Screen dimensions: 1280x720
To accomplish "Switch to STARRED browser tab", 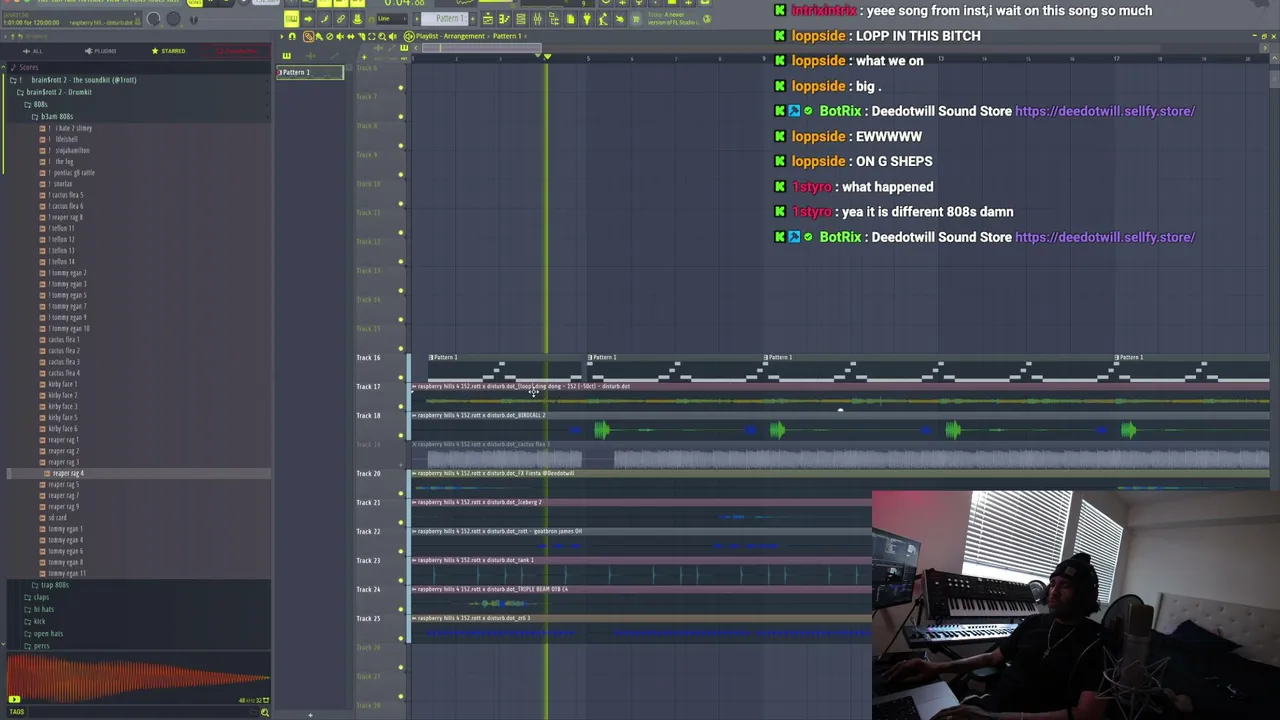I will 168,51.
